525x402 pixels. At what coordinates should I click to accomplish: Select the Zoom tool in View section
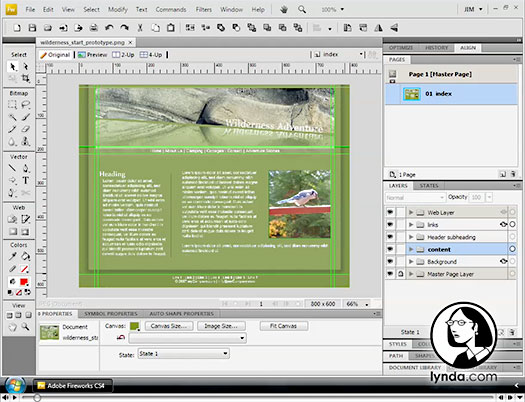pos(25,327)
